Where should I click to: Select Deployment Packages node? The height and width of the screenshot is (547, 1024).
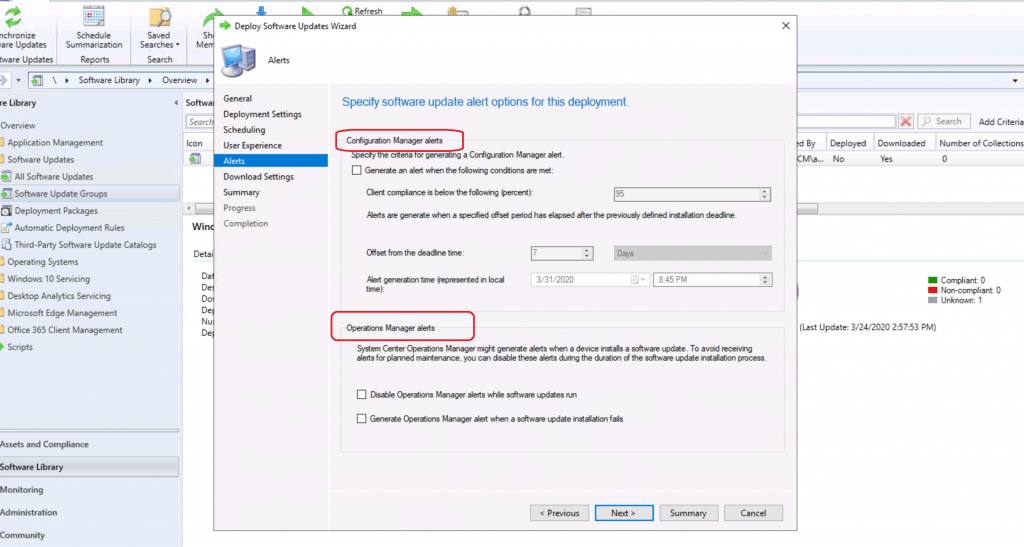[56, 211]
